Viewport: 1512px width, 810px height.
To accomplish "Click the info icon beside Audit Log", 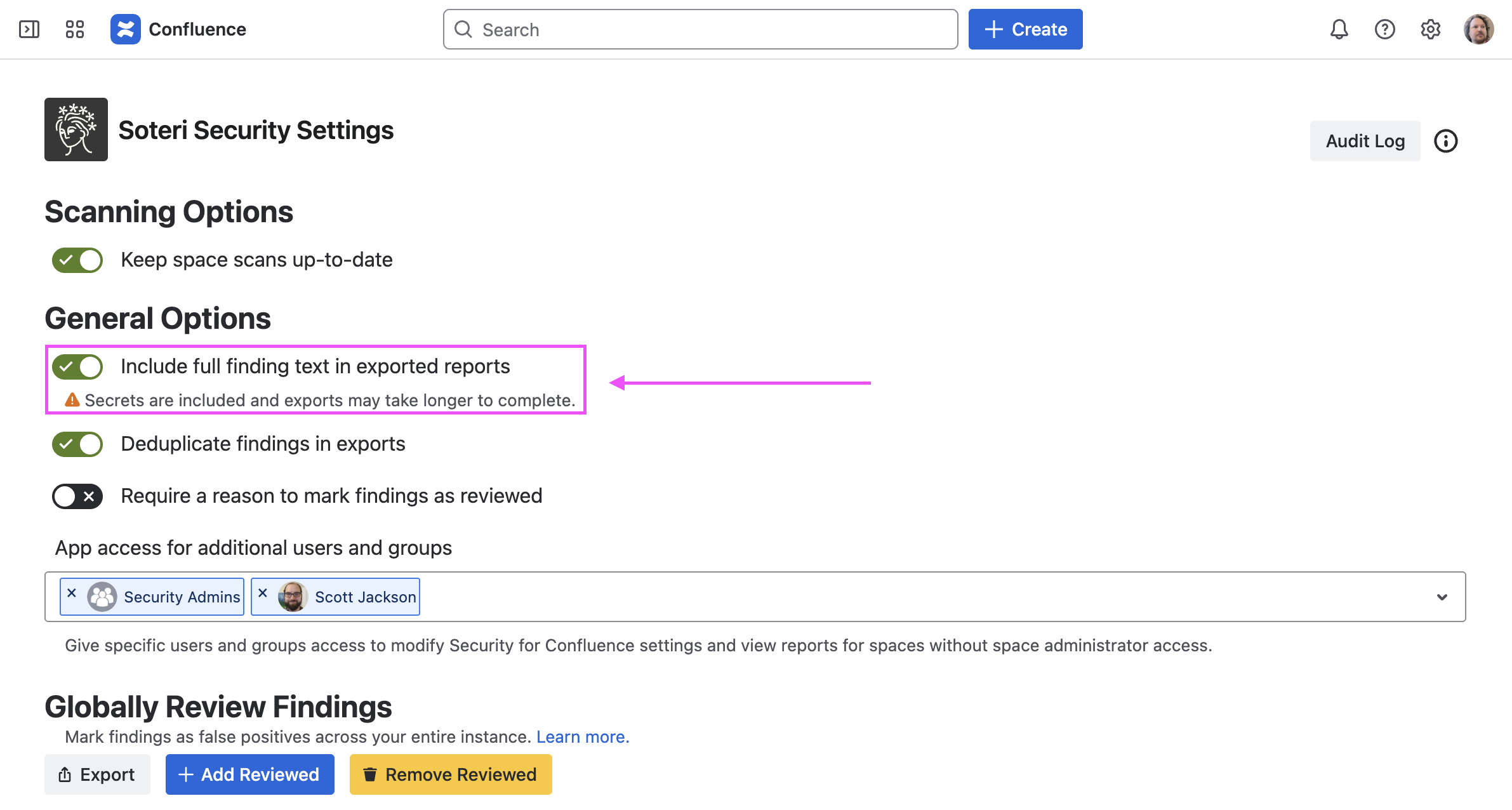I will (x=1445, y=141).
